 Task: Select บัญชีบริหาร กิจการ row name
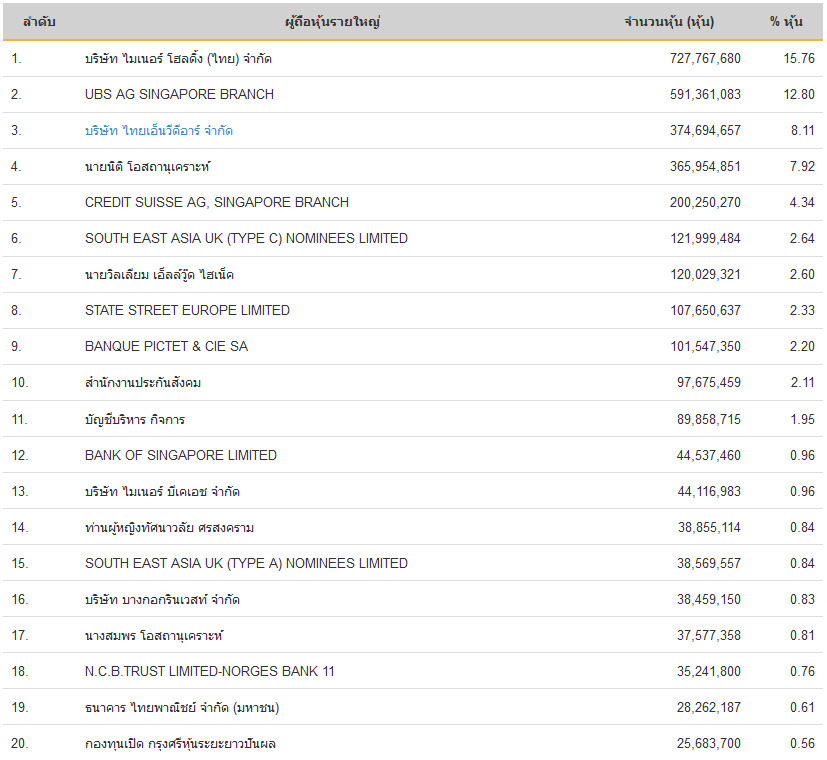click(135, 419)
